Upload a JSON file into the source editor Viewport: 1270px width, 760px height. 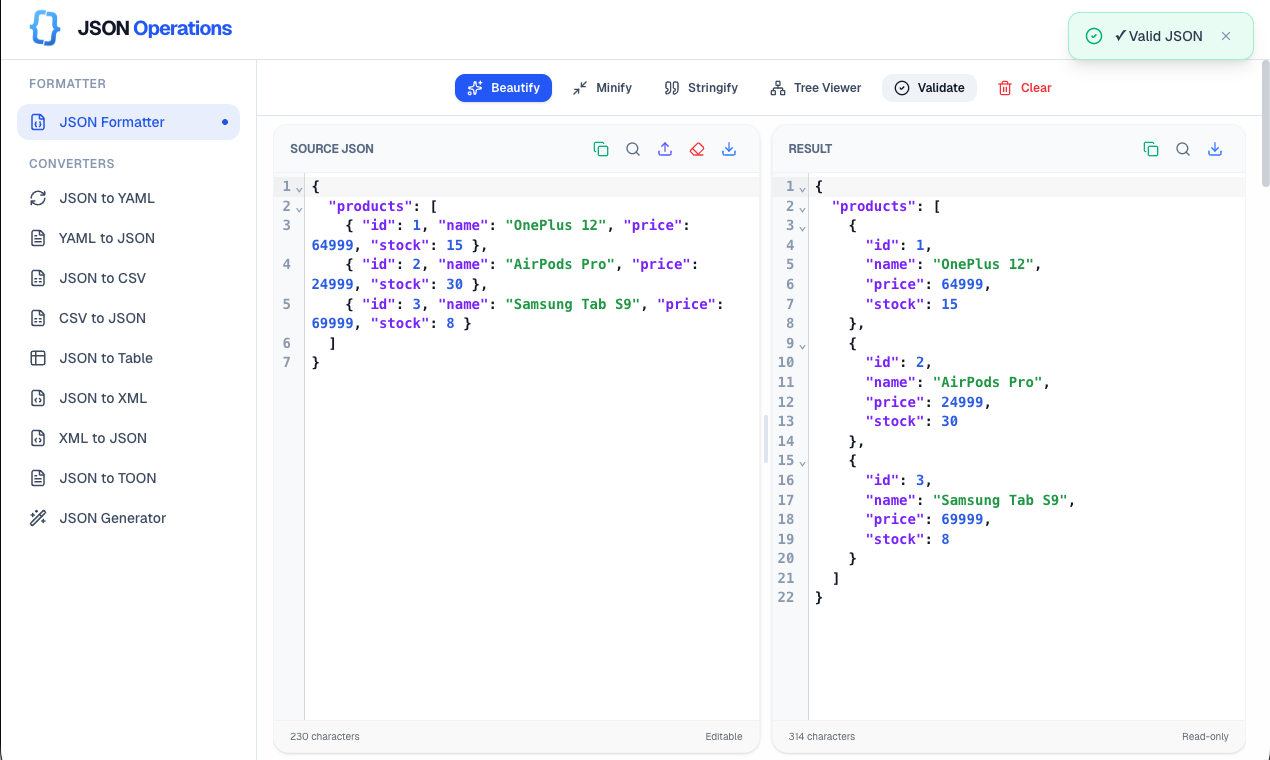[665, 148]
